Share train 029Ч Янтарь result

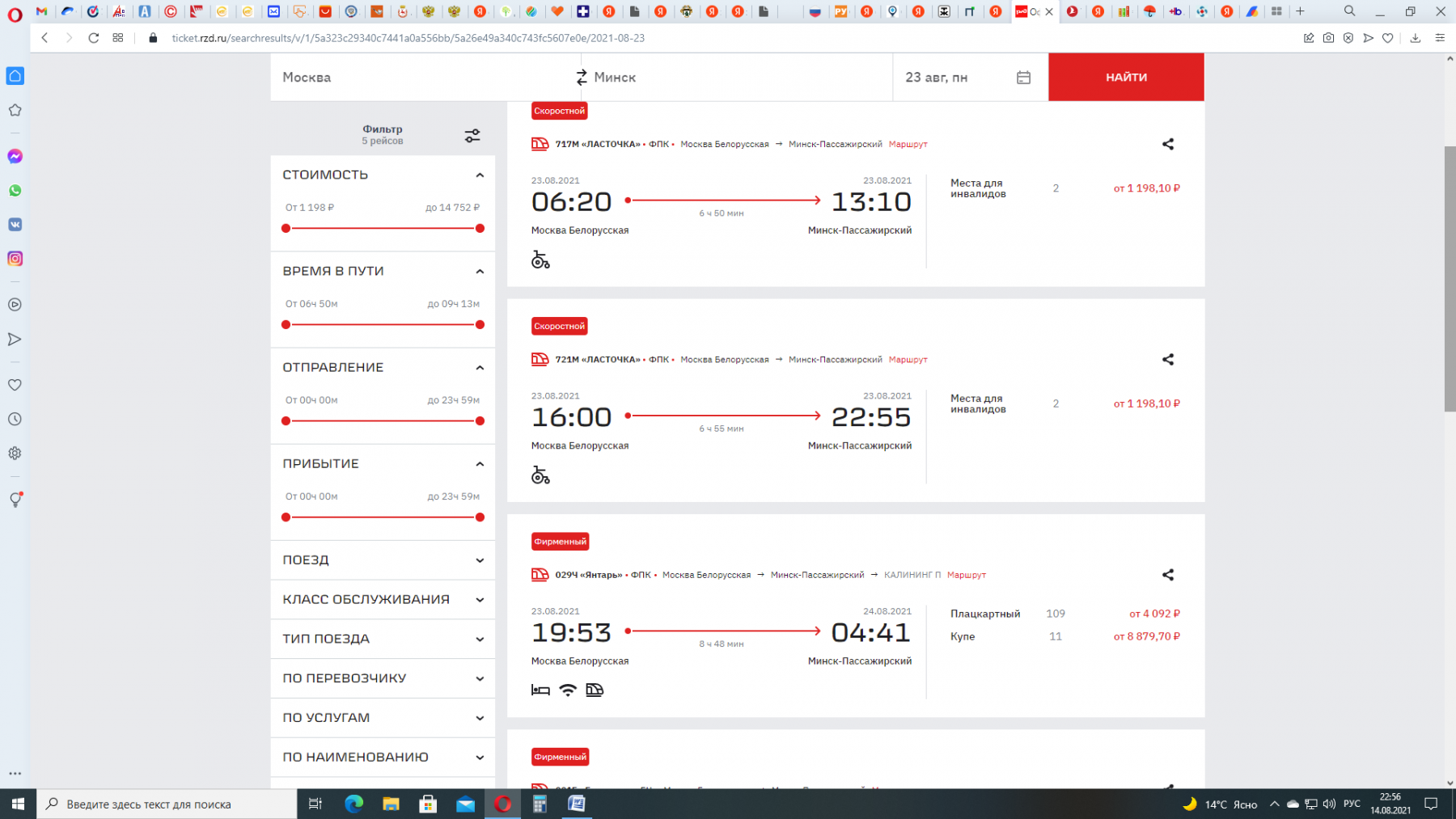point(1167,575)
